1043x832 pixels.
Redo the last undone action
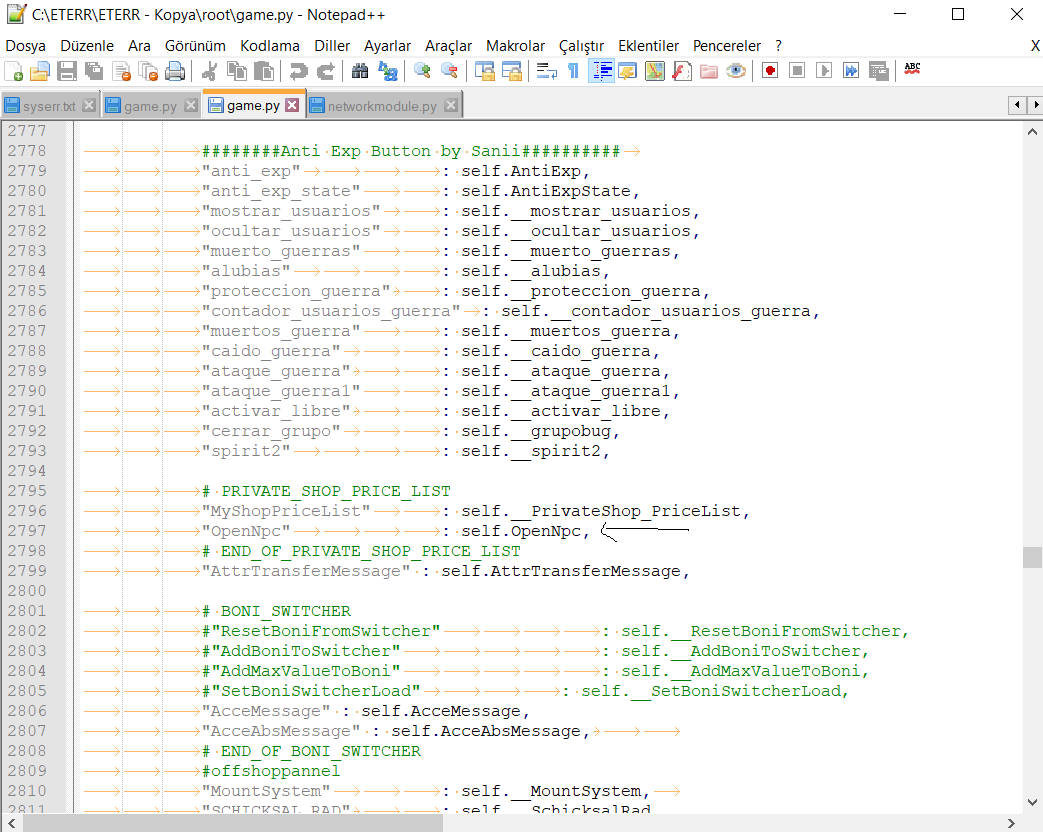point(325,71)
